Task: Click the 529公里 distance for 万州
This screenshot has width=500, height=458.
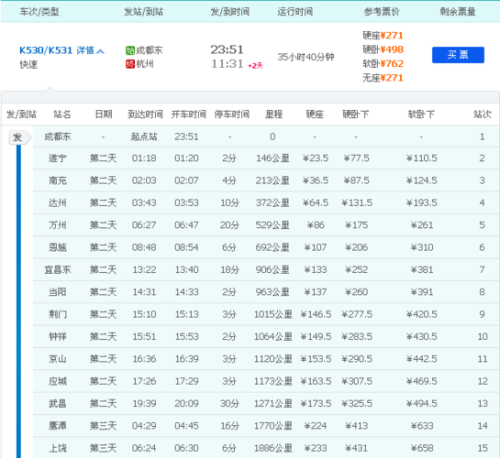Action: (272, 225)
